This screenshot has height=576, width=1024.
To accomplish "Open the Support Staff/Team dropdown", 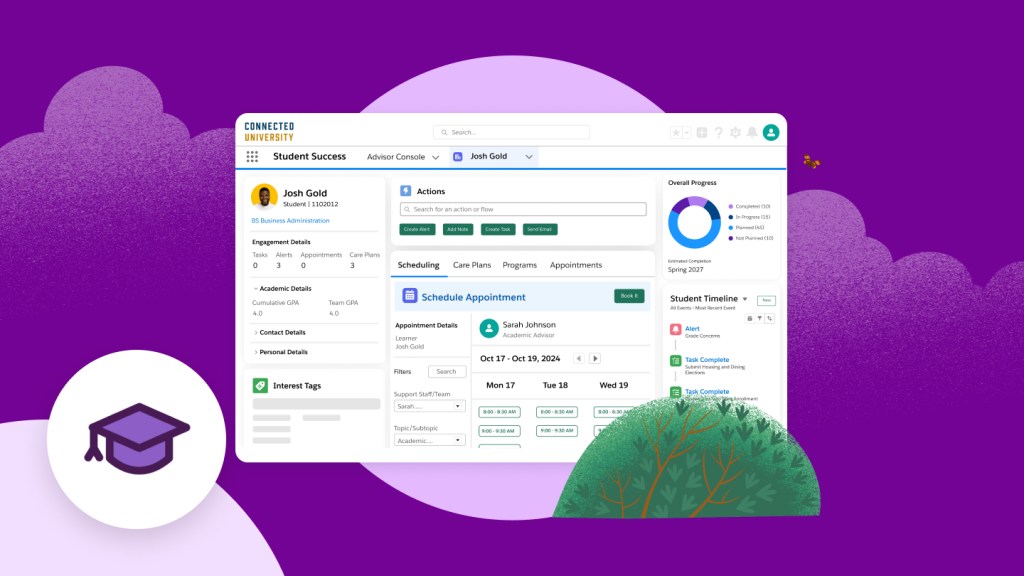I will point(429,406).
